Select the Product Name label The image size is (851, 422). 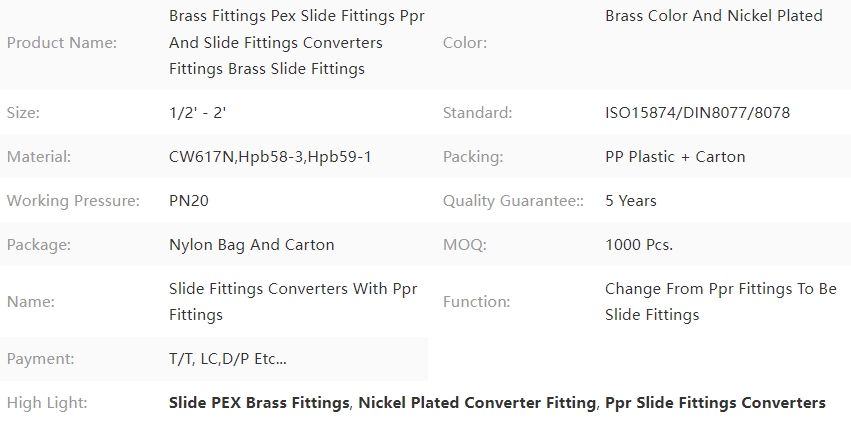[62, 42]
